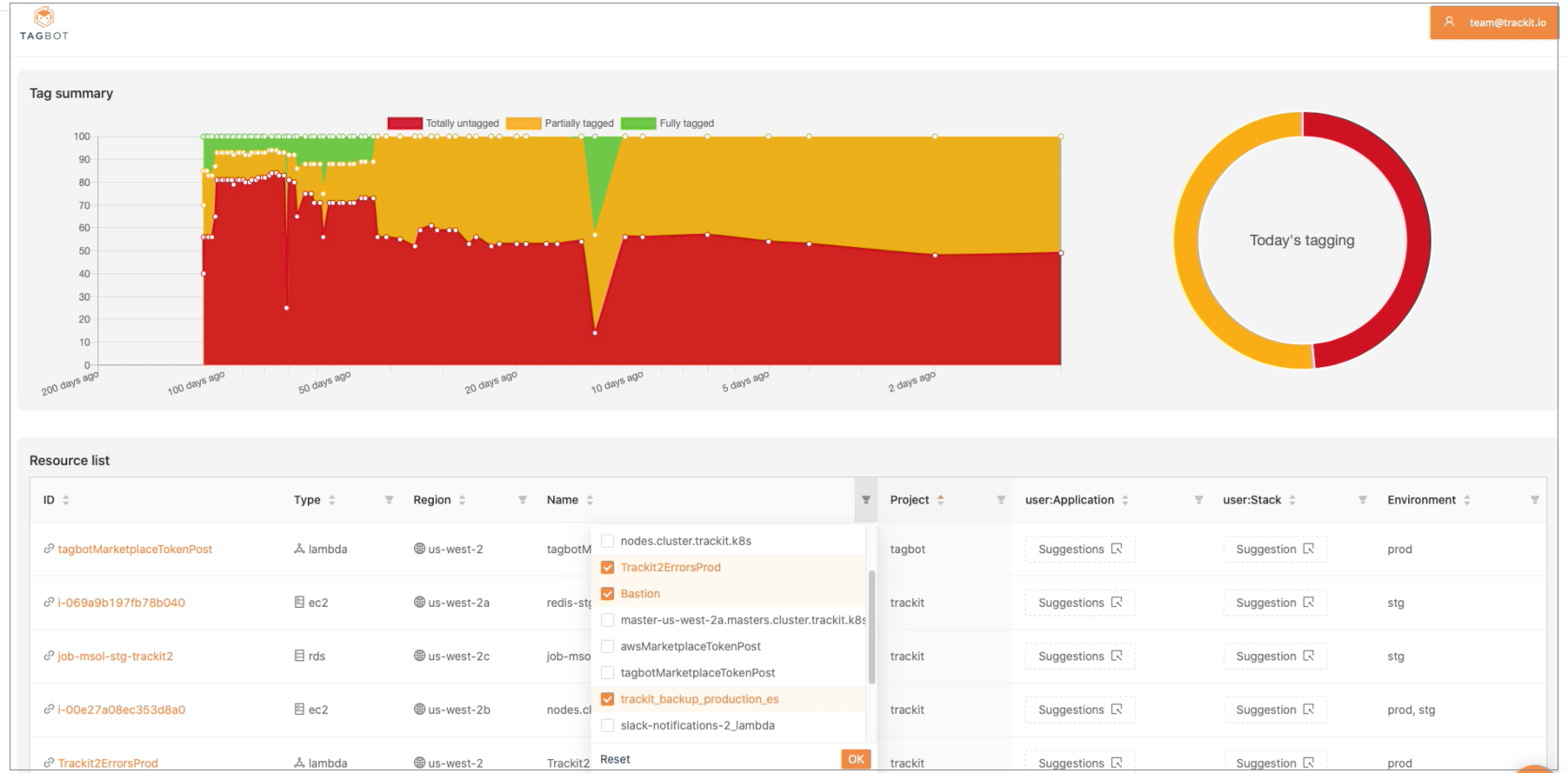Check the tagbotMarketplaceTokenPost filter checkbox
Screen dimensions: 1568x773
pos(608,673)
